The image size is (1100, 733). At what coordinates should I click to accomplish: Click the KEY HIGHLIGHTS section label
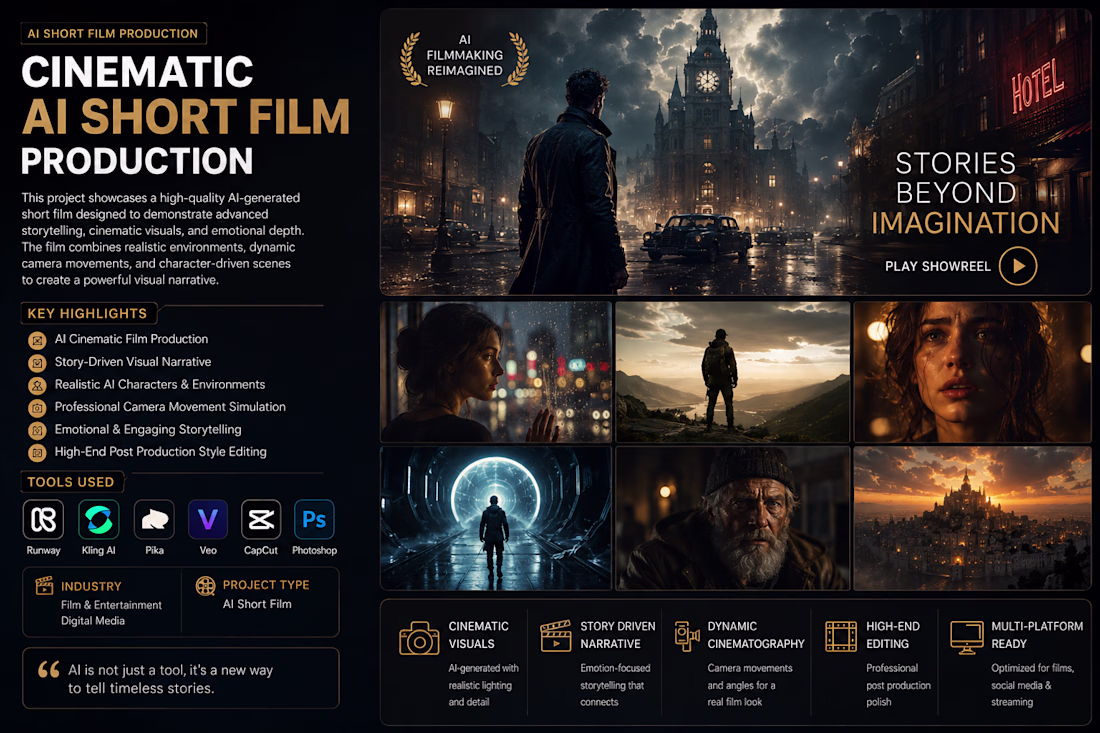point(88,314)
